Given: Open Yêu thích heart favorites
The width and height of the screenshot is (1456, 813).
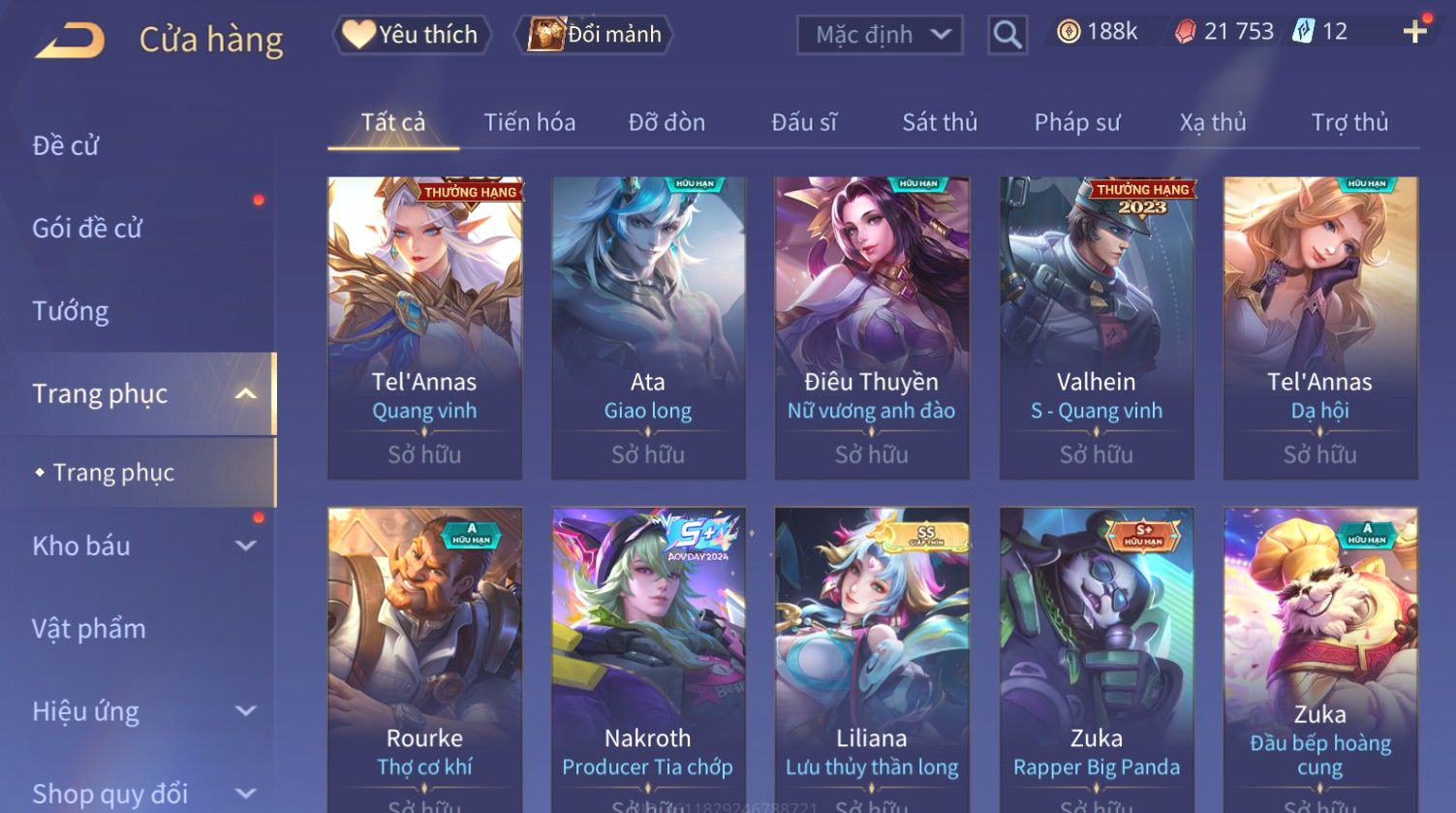Looking at the screenshot, I should coord(412,35).
